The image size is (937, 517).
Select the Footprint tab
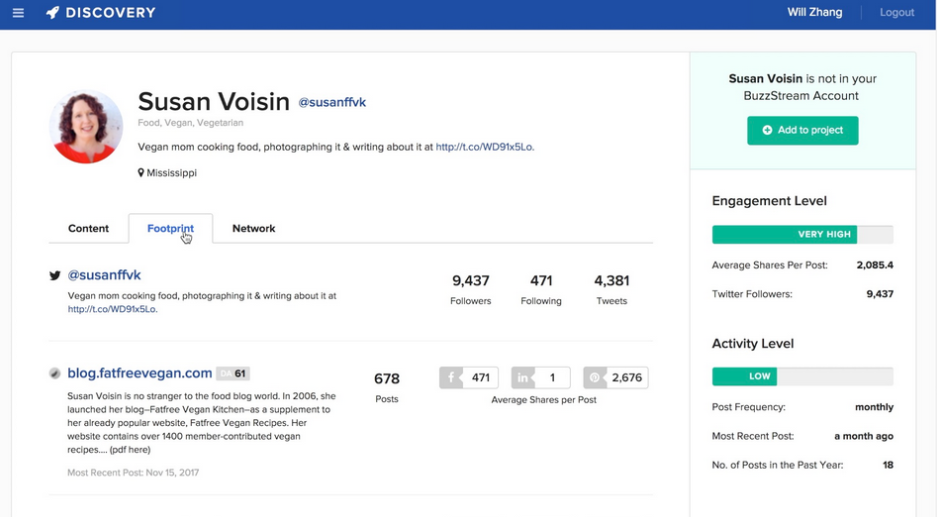tap(170, 228)
